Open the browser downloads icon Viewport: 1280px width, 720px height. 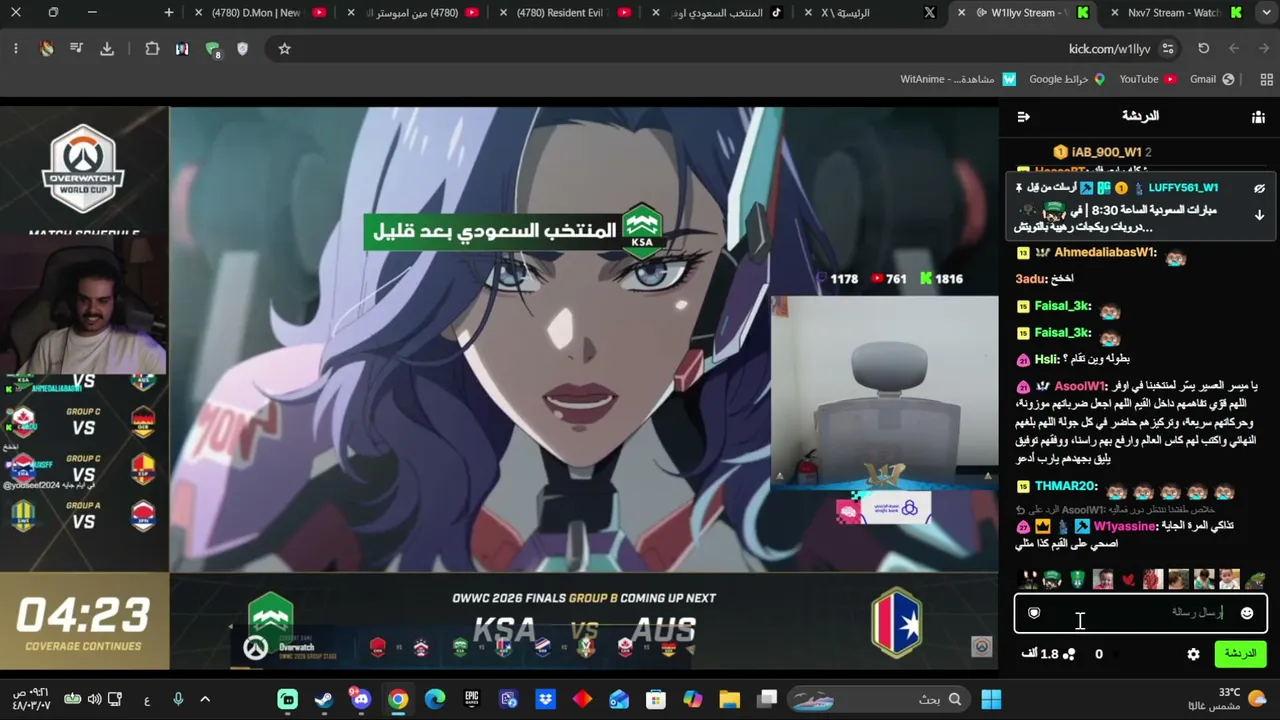(x=107, y=48)
